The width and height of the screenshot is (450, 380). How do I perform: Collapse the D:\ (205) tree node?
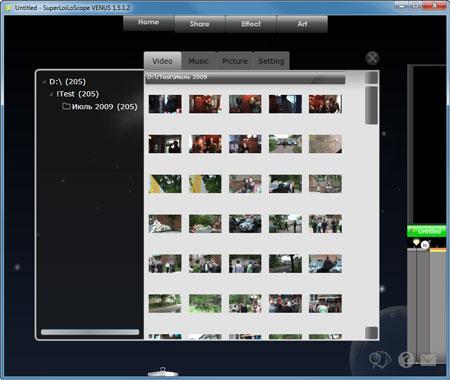pyautogui.click(x=44, y=82)
